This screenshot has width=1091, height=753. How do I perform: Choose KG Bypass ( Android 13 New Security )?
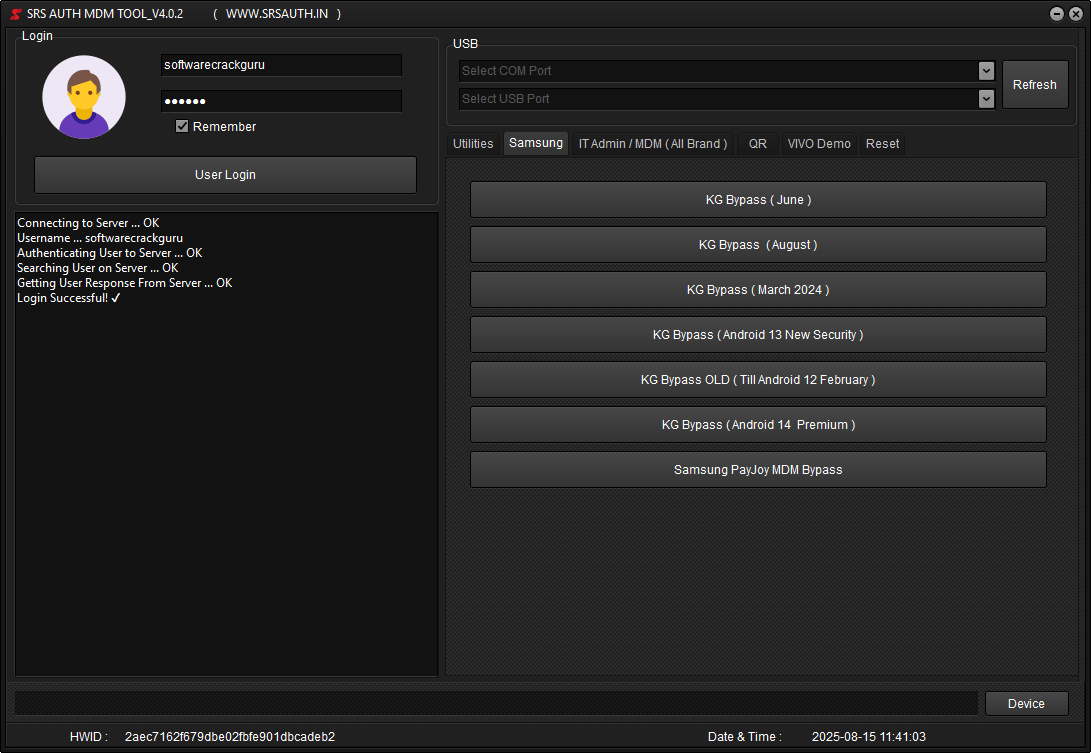pos(757,334)
